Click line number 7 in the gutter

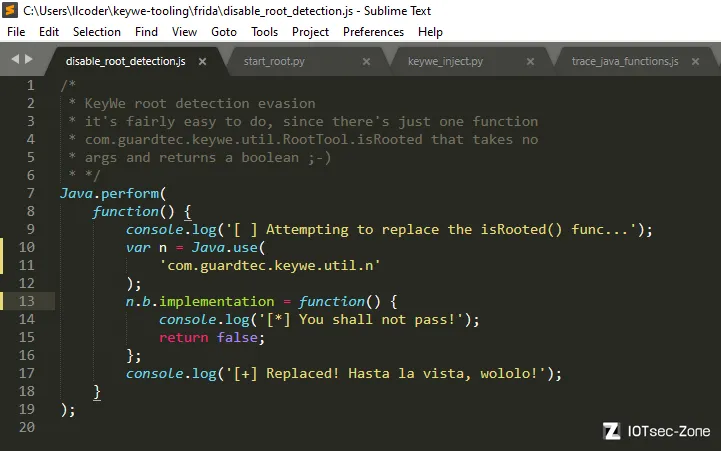(x=30, y=193)
